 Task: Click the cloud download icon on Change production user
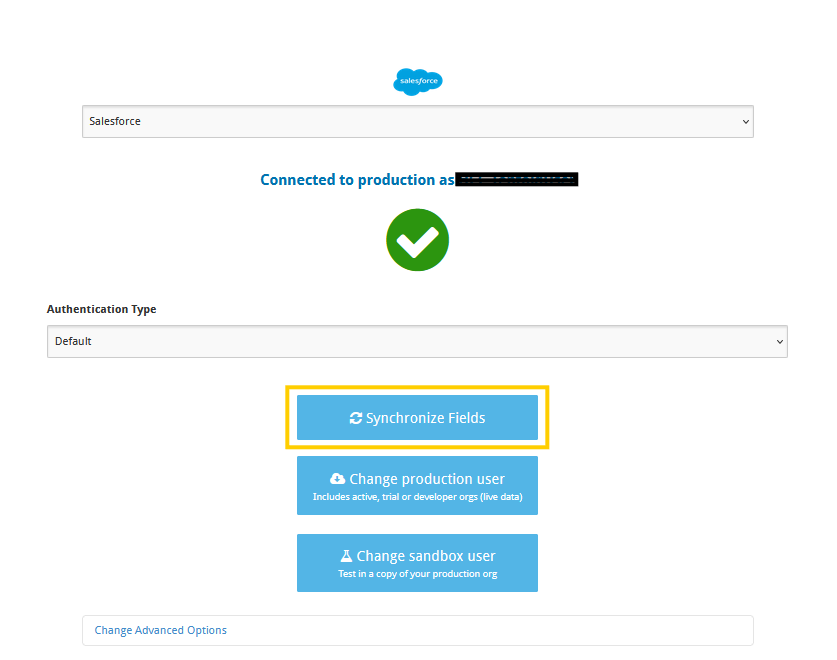click(x=337, y=478)
